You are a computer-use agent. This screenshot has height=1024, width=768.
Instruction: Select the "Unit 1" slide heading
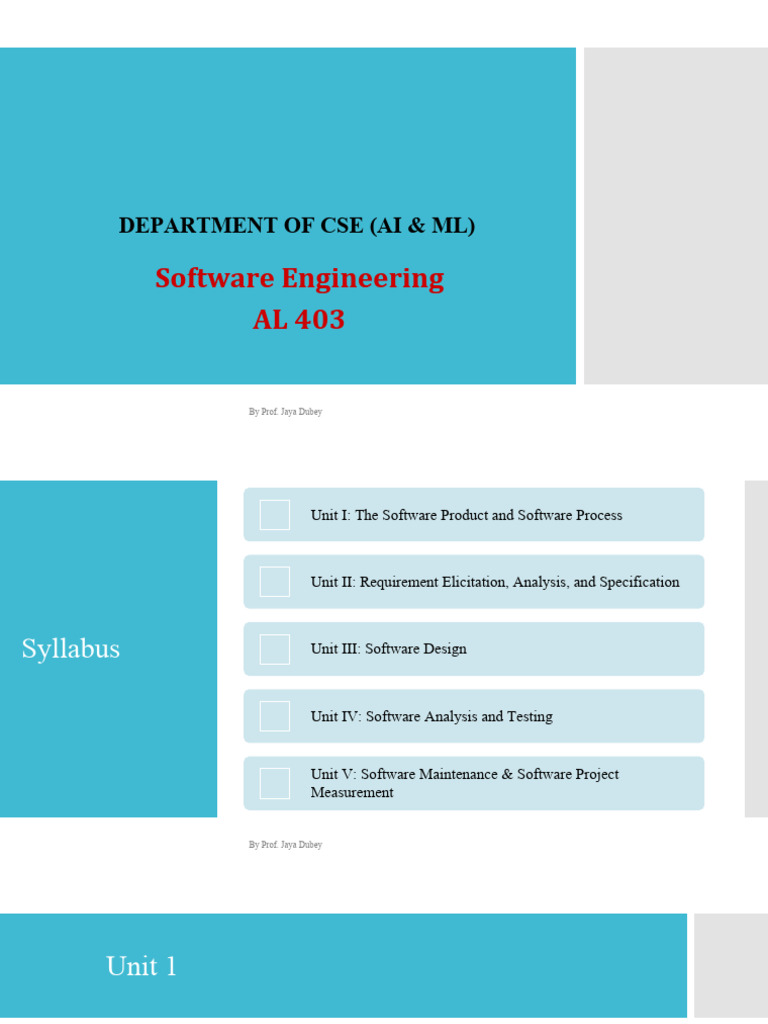[142, 966]
